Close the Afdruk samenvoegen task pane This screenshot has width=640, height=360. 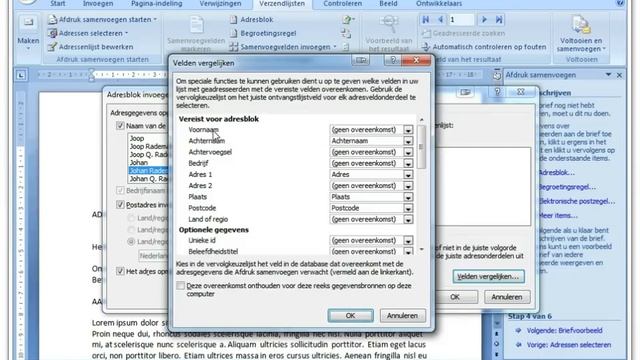tap(619, 75)
